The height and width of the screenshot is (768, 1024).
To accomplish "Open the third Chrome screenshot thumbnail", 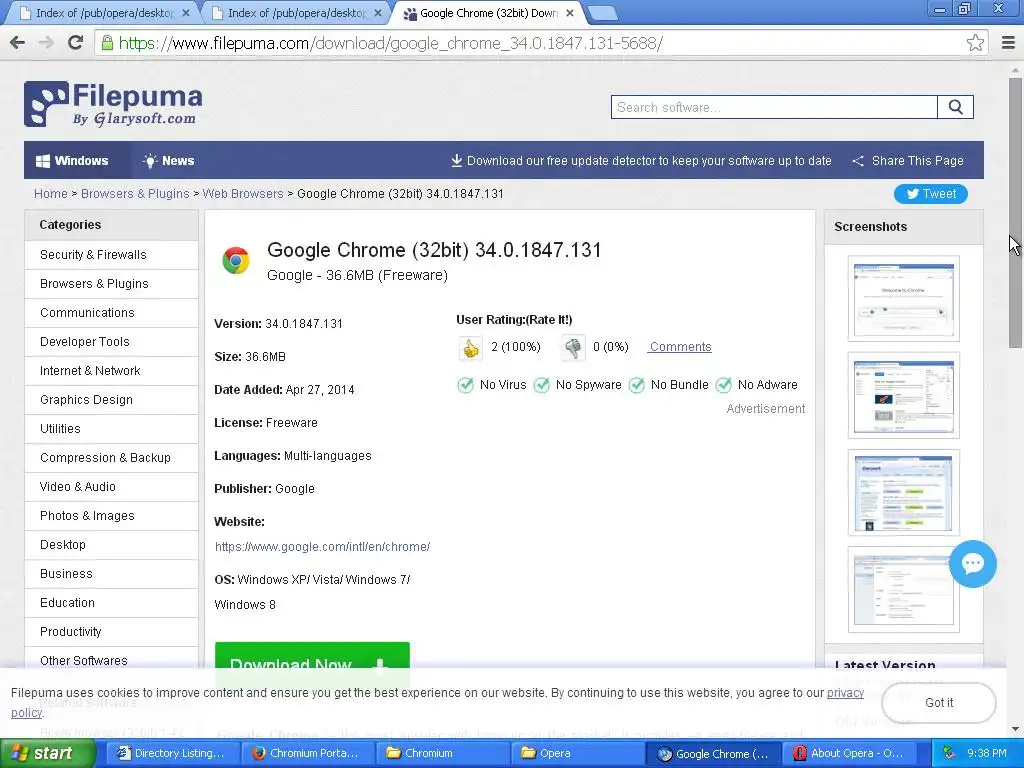I will click(x=903, y=492).
